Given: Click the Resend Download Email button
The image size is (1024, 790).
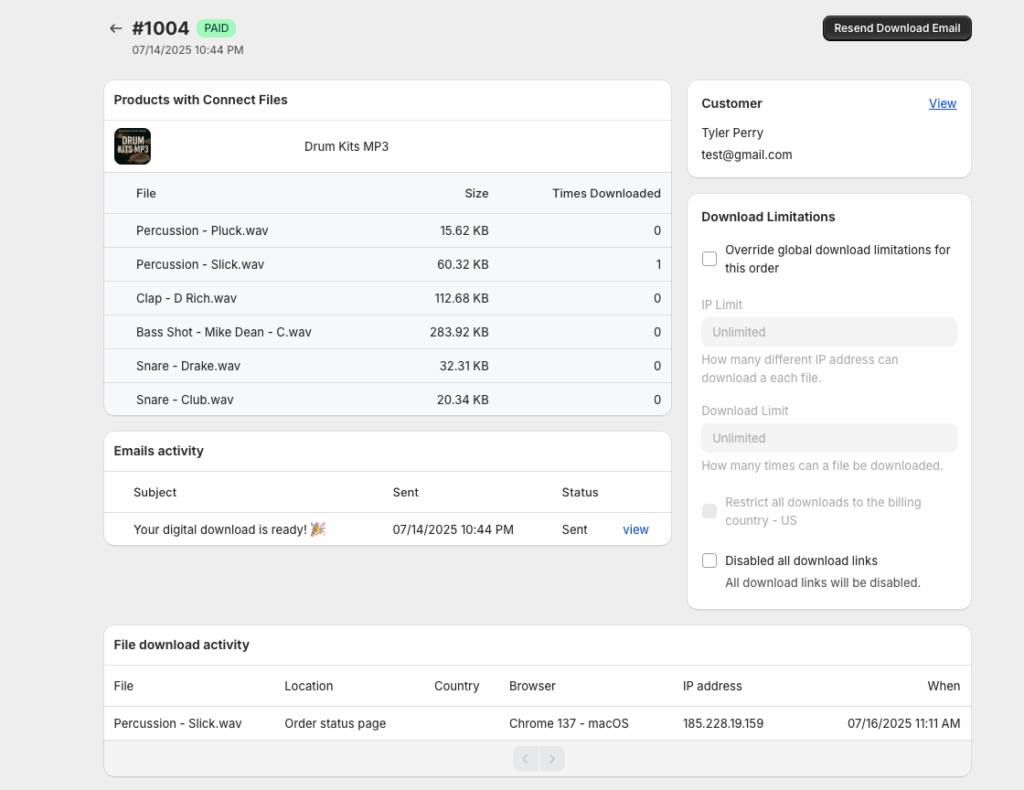Looking at the screenshot, I should pos(897,28).
